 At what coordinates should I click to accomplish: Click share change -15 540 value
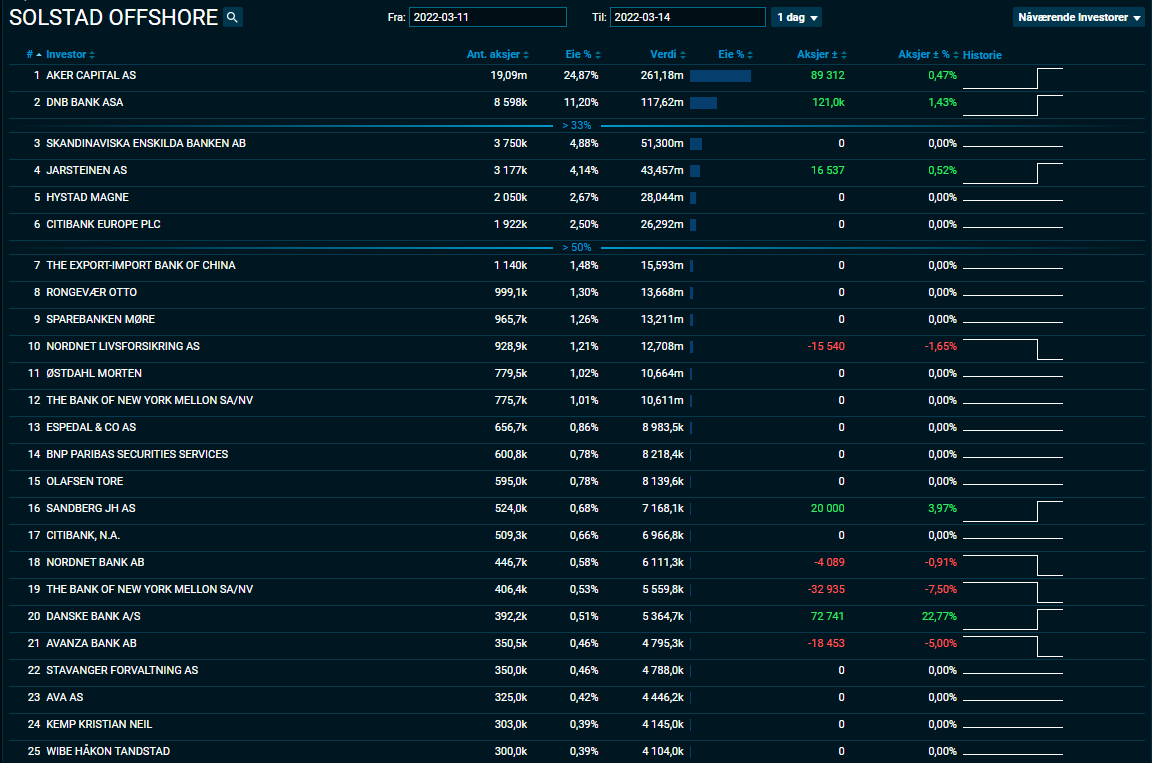click(826, 346)
